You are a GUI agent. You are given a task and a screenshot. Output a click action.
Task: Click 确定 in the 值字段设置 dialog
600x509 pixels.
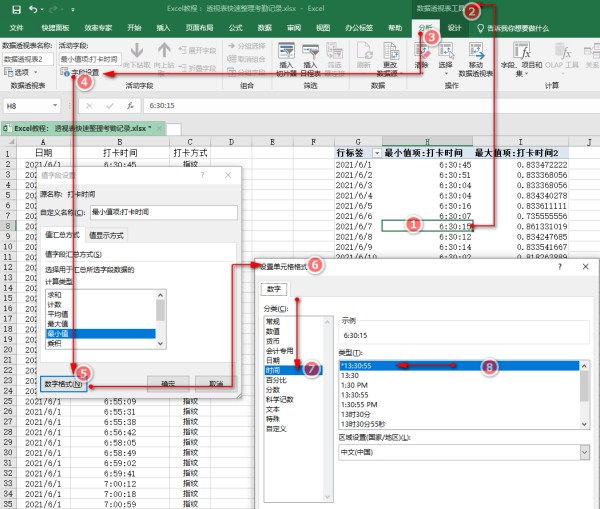pos(168,383)
